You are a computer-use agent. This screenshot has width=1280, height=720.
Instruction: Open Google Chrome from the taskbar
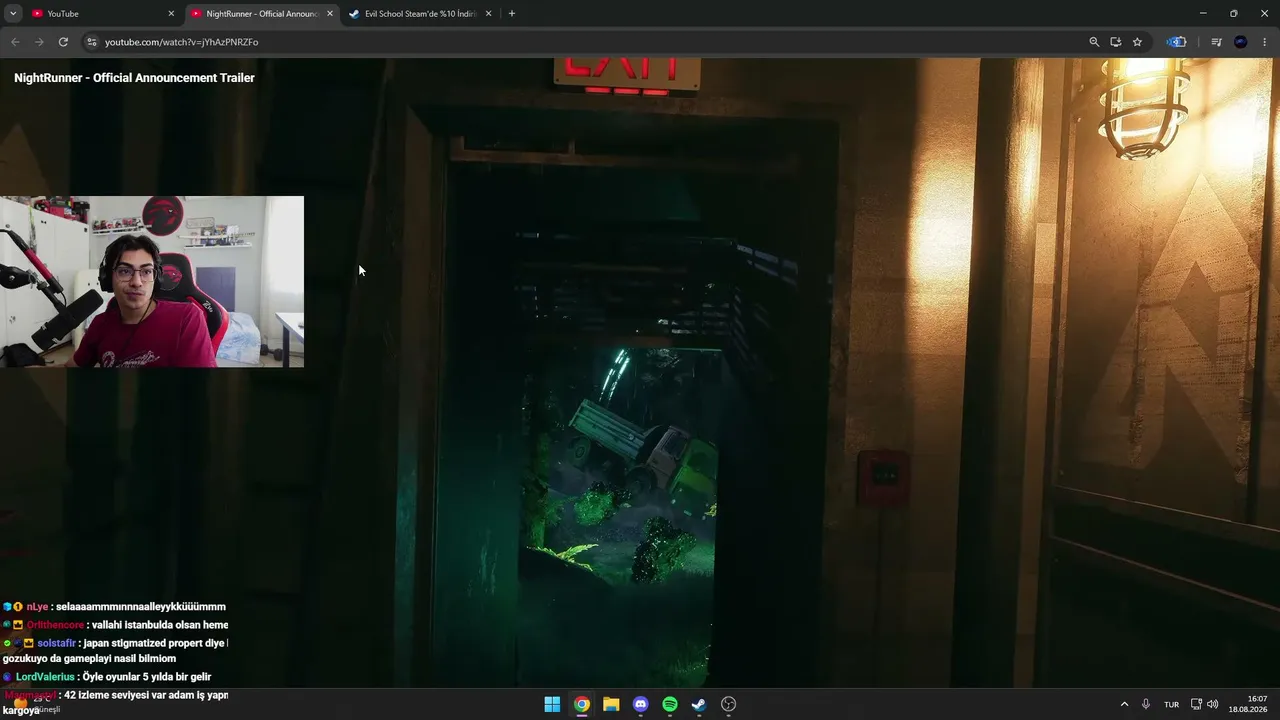[x=581, y=704]
